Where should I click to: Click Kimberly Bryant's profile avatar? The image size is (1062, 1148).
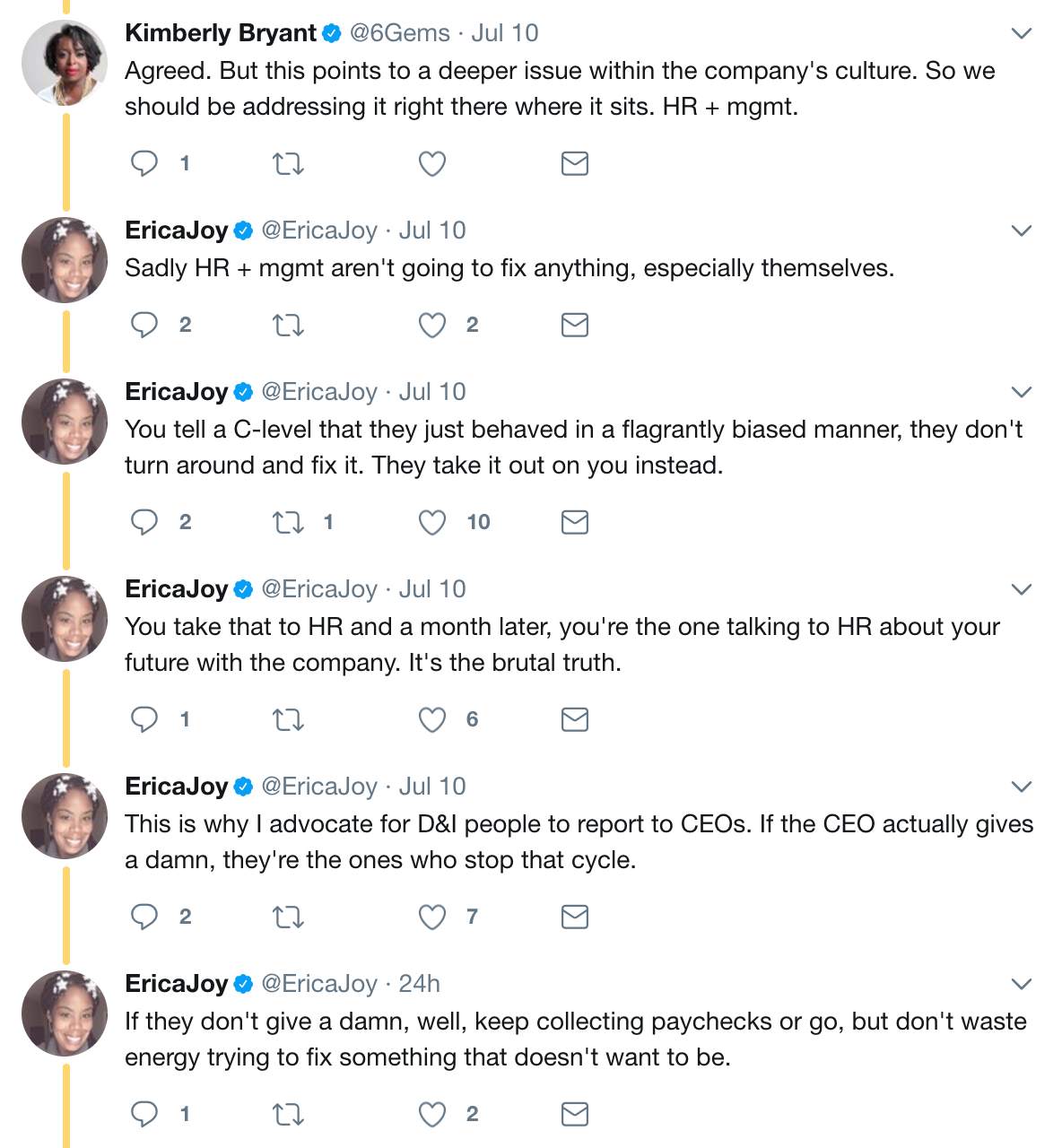click(65, 63)
